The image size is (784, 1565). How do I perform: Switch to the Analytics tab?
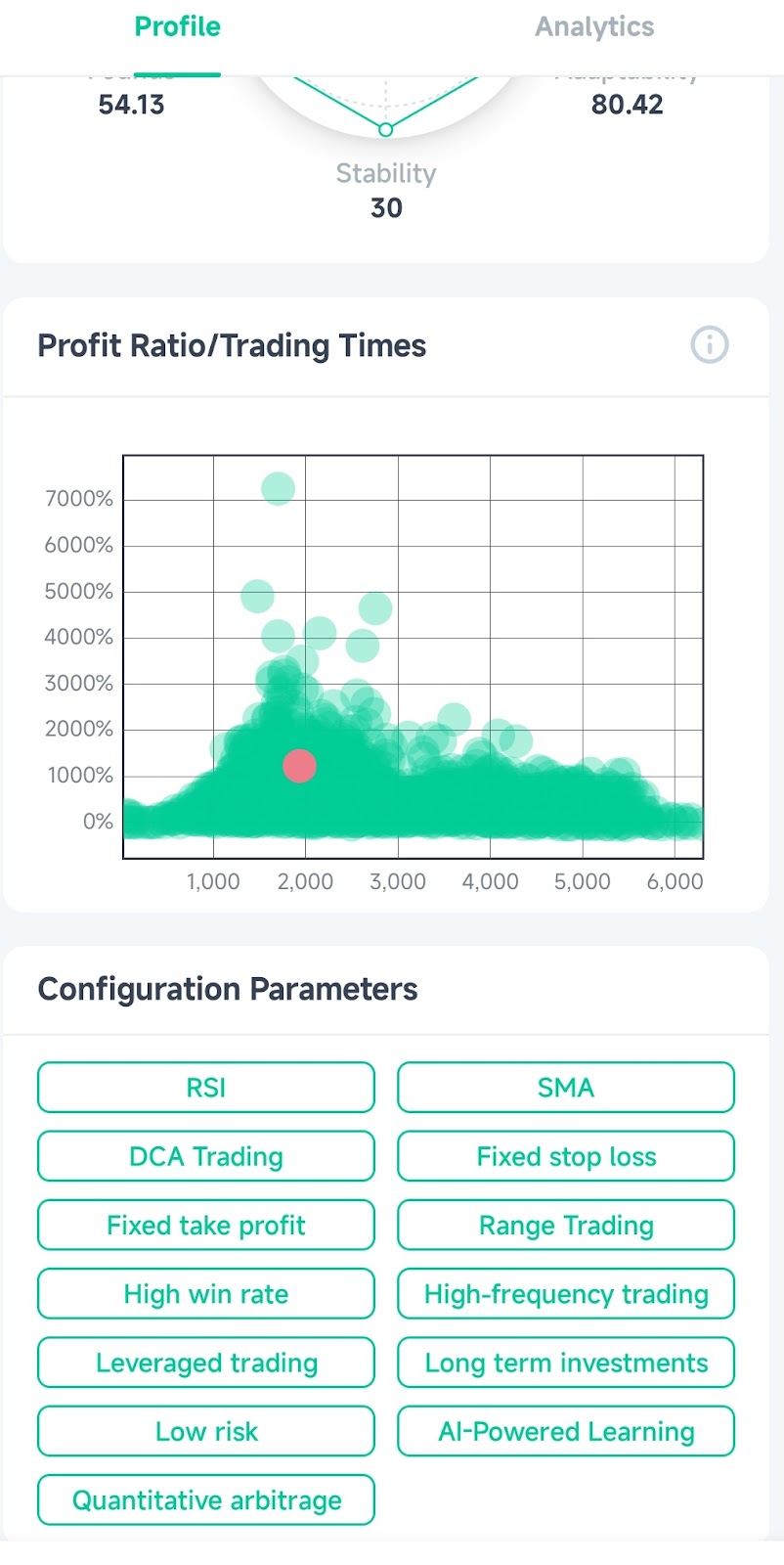(594, 27)
